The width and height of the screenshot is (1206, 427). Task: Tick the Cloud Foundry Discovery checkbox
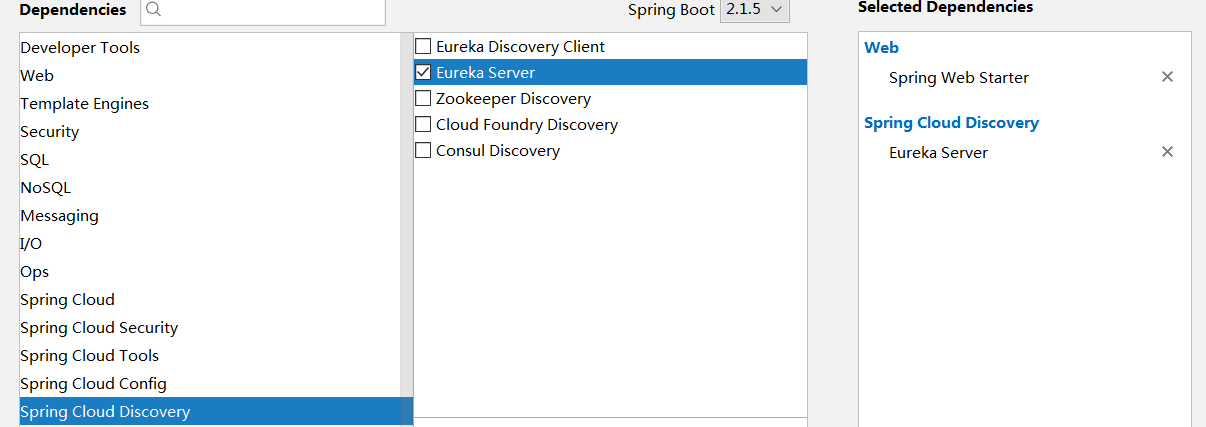(x=423, y=124)
